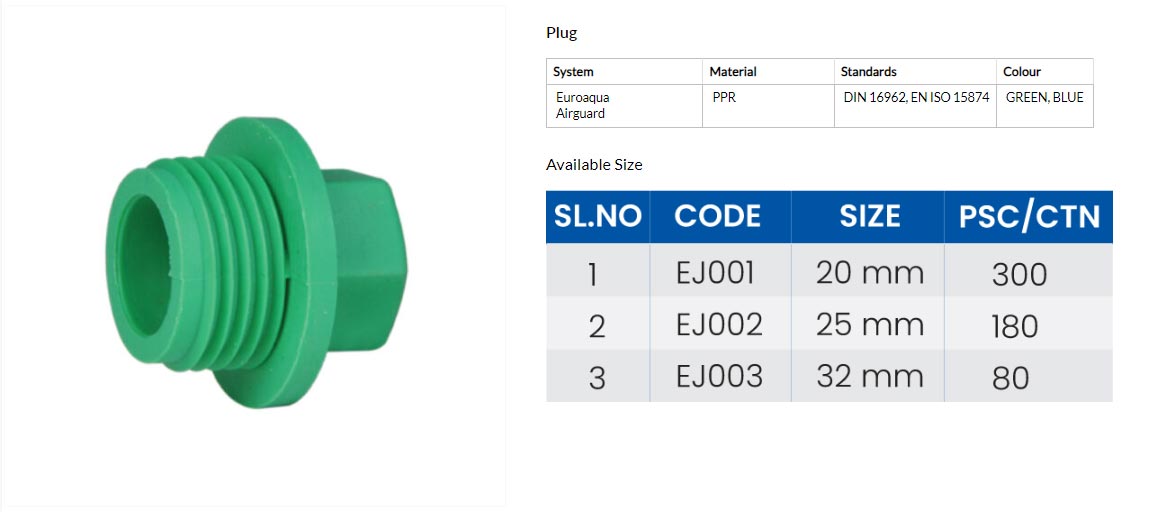Click the DIN 16962, EN ISO 15874 text
Viewport: 1168px width, 512px height.
tap(916, 97)
